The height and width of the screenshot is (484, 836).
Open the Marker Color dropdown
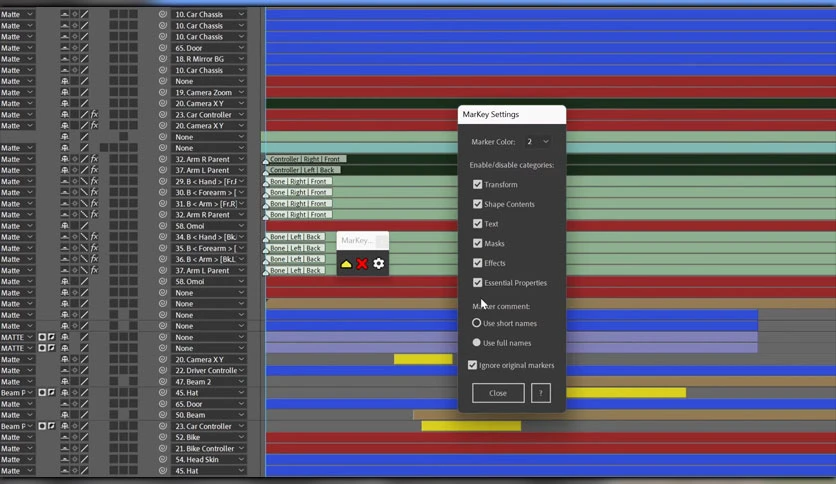(x=537, y=142)
